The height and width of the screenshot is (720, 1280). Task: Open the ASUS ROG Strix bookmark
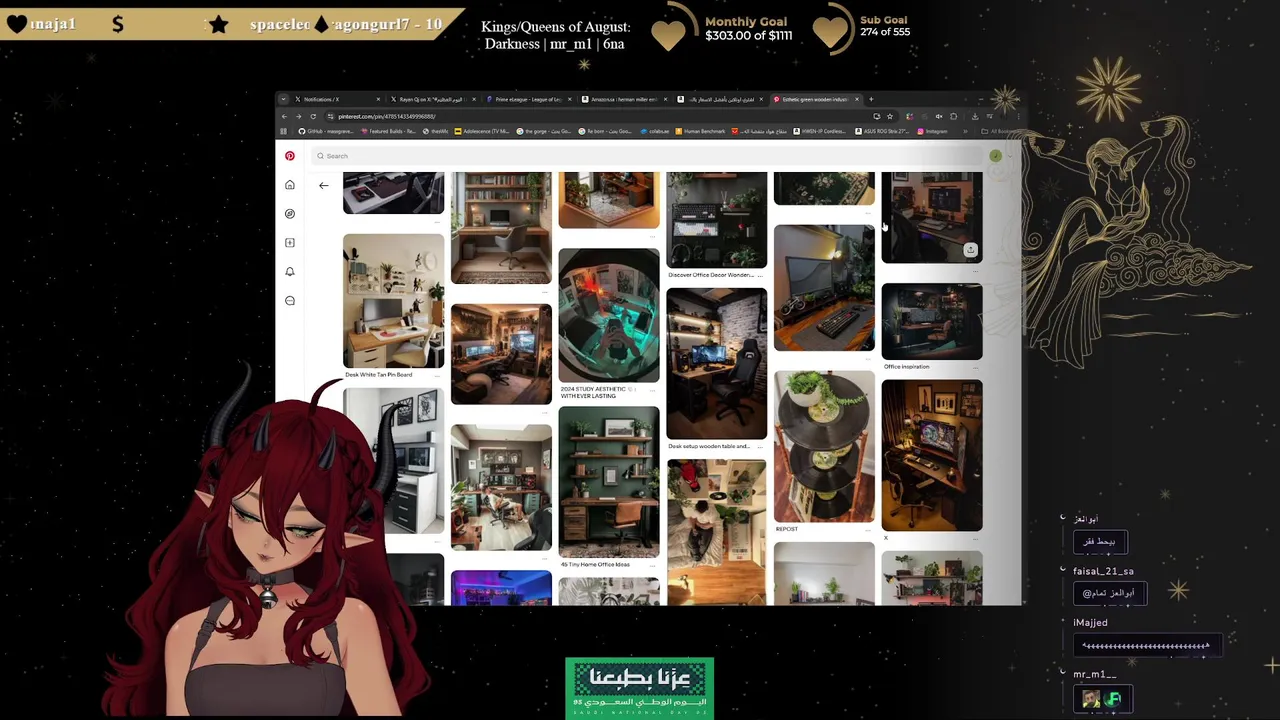click(880, 131)
